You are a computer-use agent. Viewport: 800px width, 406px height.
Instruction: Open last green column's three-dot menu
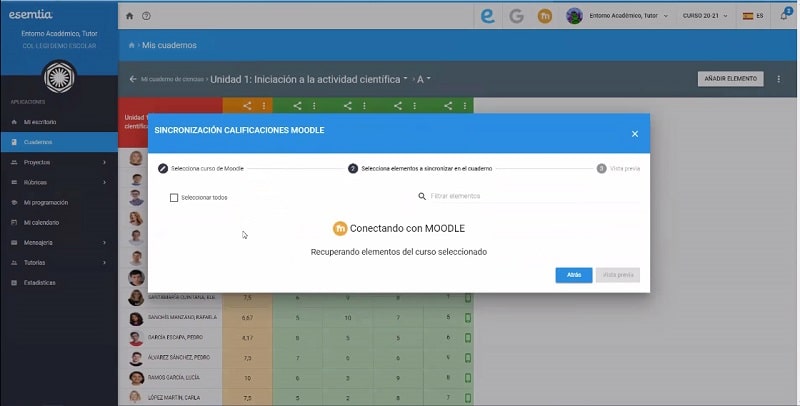(465, 106)
